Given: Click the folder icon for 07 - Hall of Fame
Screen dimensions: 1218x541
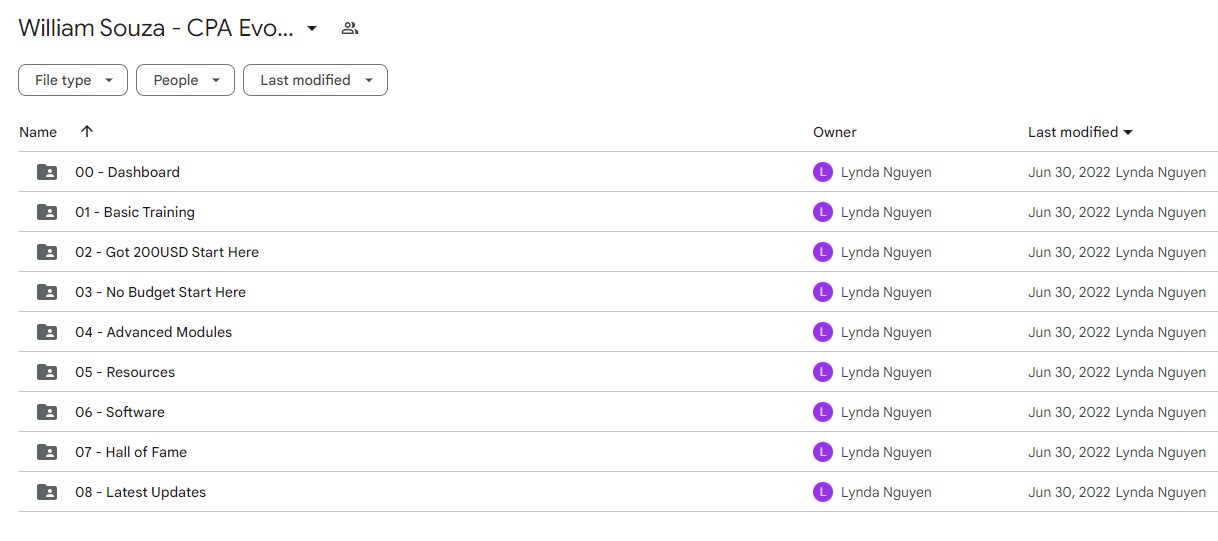Looking at the screenshot, I should point(47,452).
